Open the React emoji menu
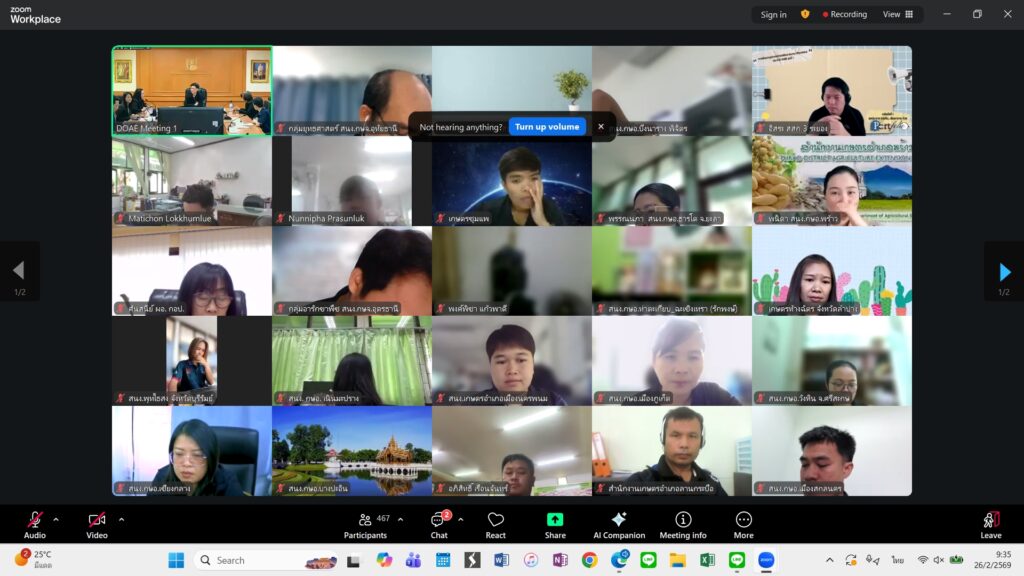The width and height of the screenshot is (1024, 576). 496,523
